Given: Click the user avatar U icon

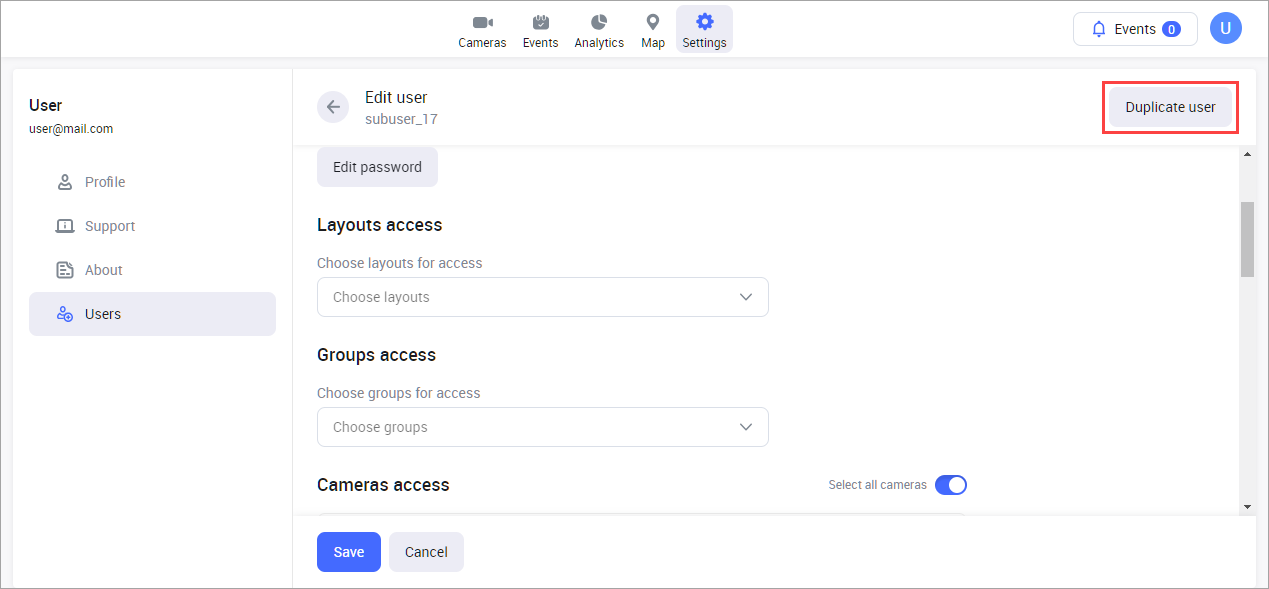Looking at the screenshot, I should click(x=1225, y=29).
